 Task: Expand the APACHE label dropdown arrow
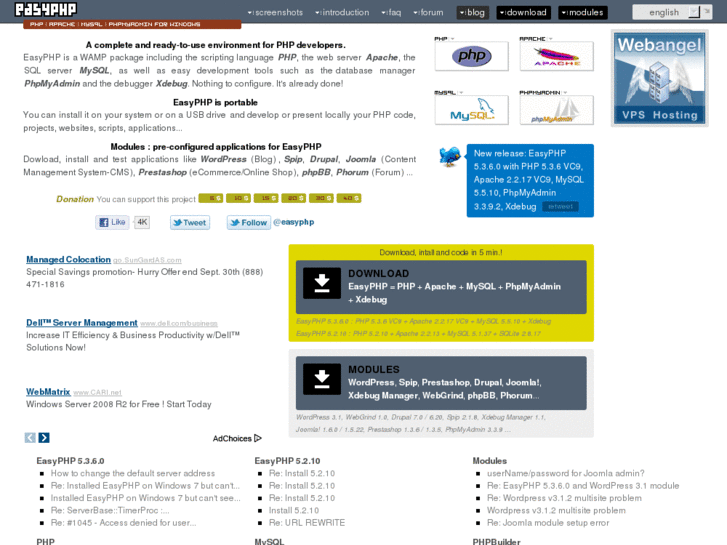click(550, 39)
